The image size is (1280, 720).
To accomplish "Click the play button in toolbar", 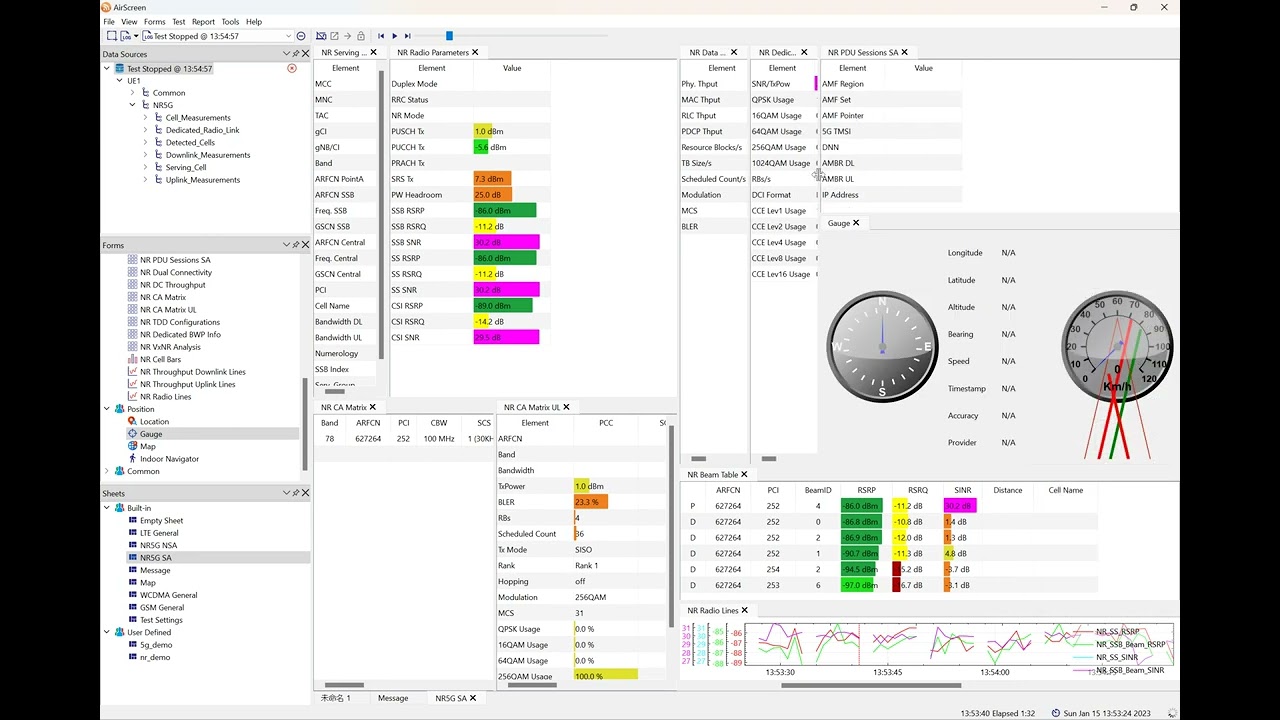I will (394, 36).
